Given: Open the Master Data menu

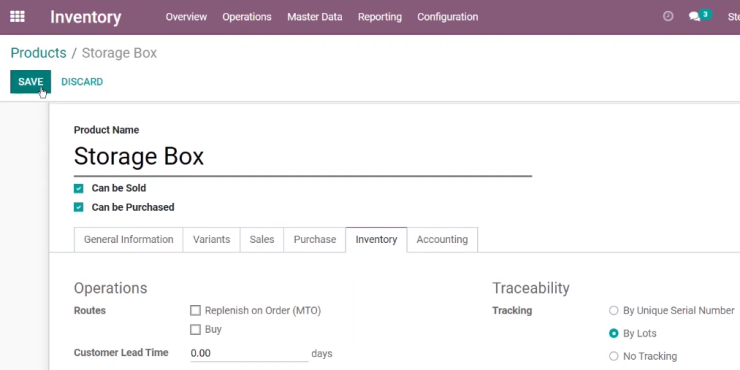Looking at the screenshot, I should [315, 17].
